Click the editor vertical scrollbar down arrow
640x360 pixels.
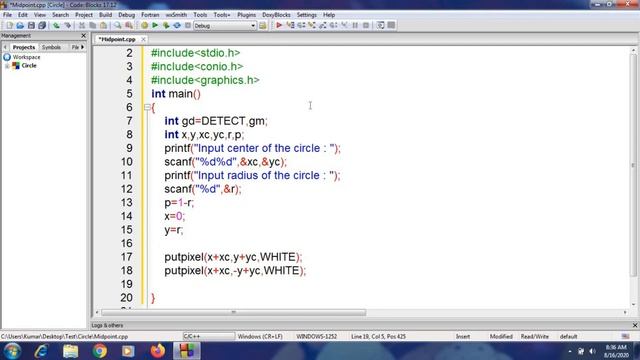[633, 304]
